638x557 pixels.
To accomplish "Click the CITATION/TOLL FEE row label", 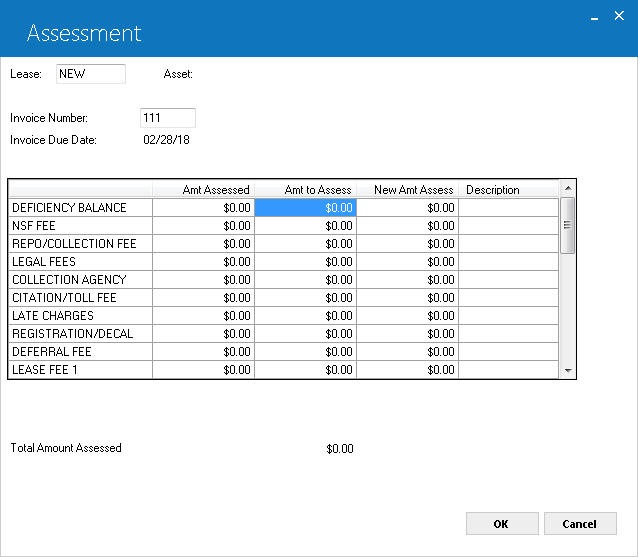I will 81,298.
